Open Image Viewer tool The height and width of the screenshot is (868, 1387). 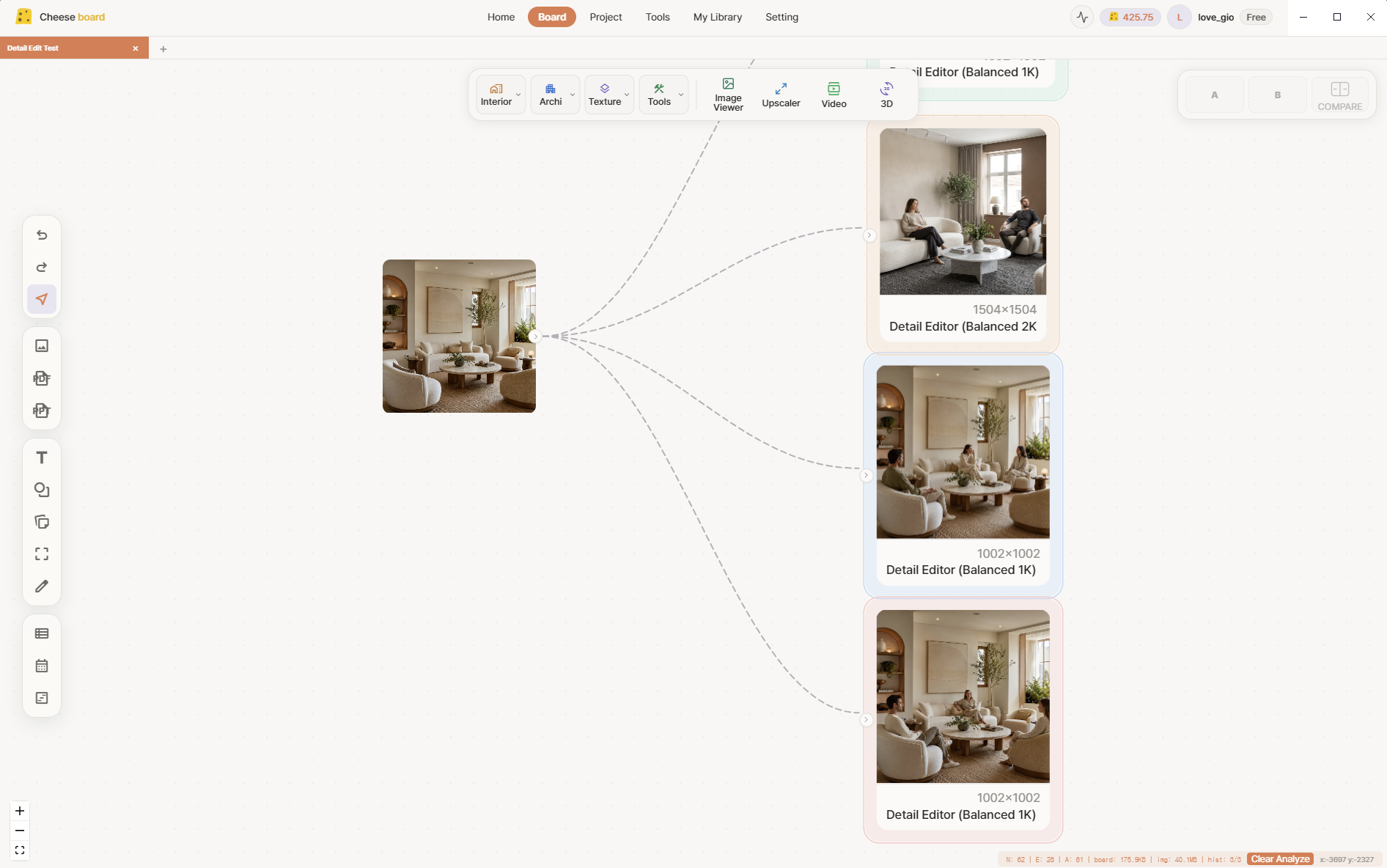click(x=728, y=95)
